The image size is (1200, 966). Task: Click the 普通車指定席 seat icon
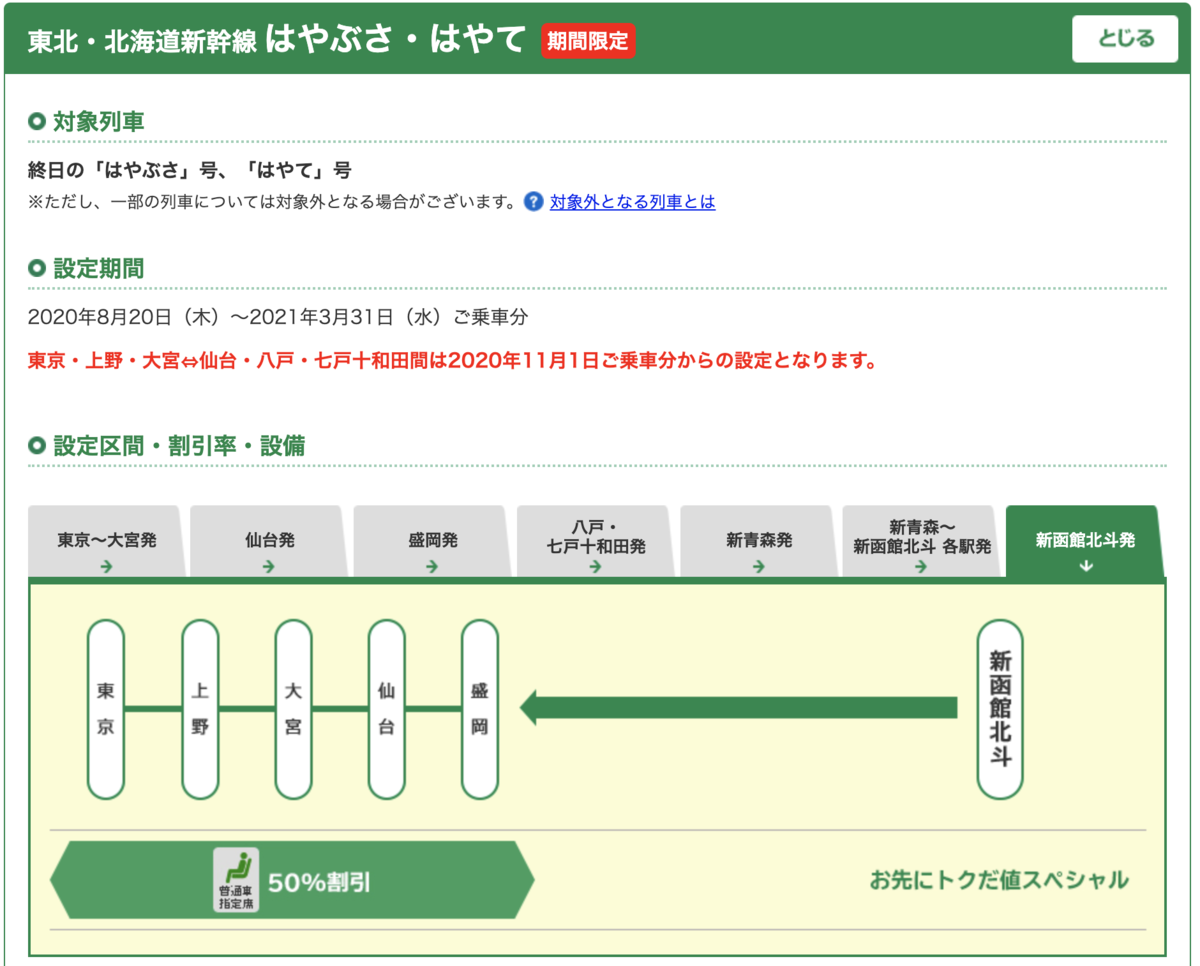[236, 880]
